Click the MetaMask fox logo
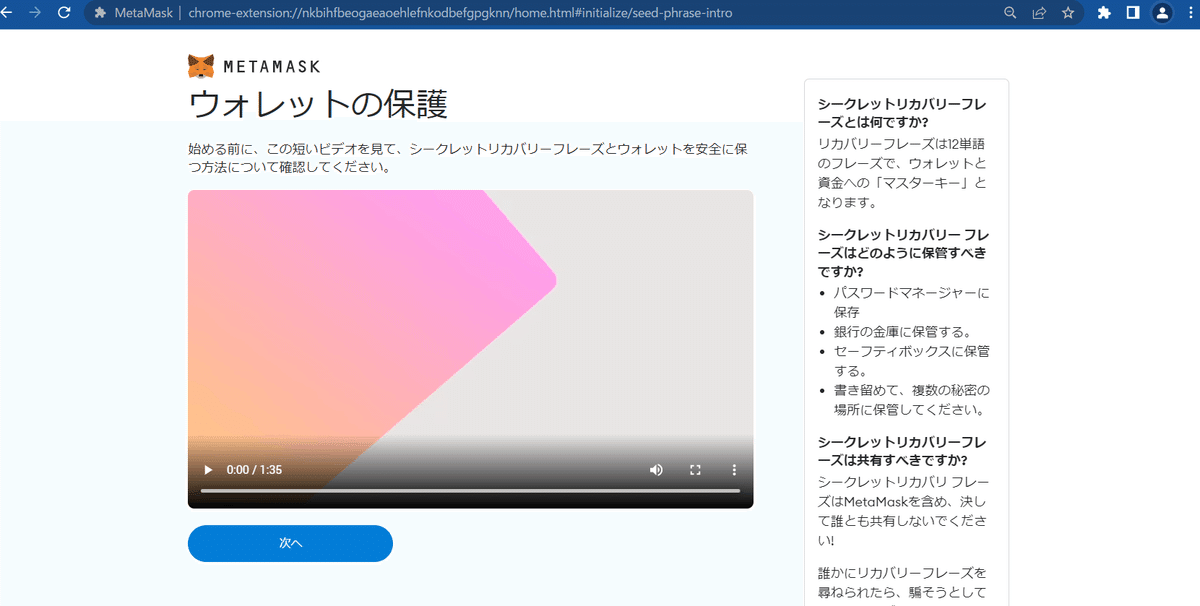This screenshot has width=1200, height=606. coord(201,66)
